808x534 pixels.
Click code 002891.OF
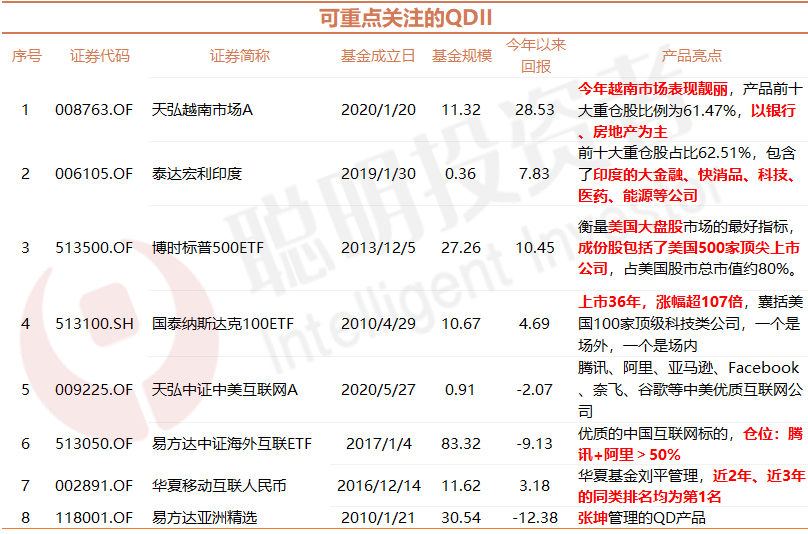pos(94,486)
